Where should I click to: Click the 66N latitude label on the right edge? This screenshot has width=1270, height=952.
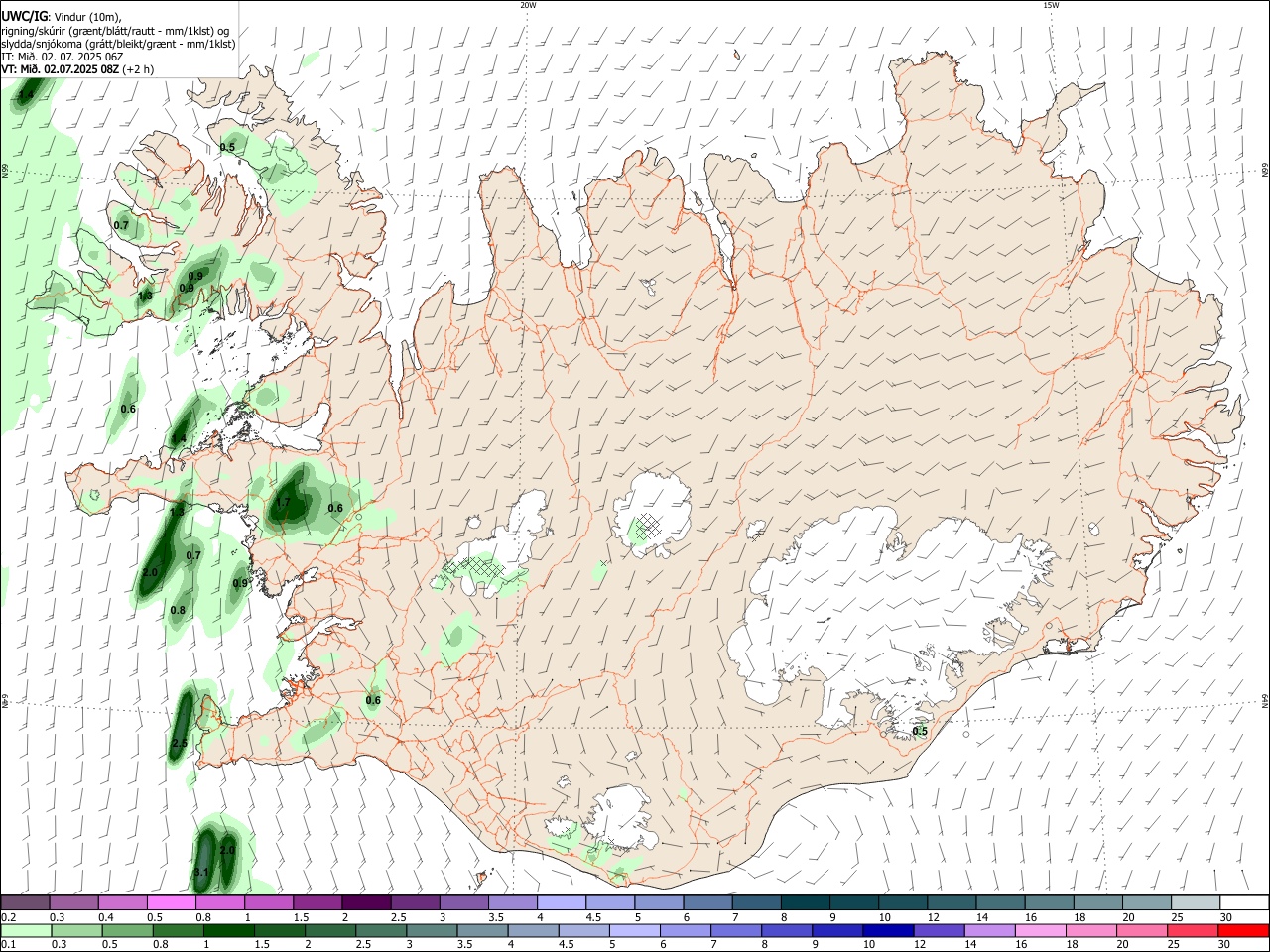tap(1265, 171)
